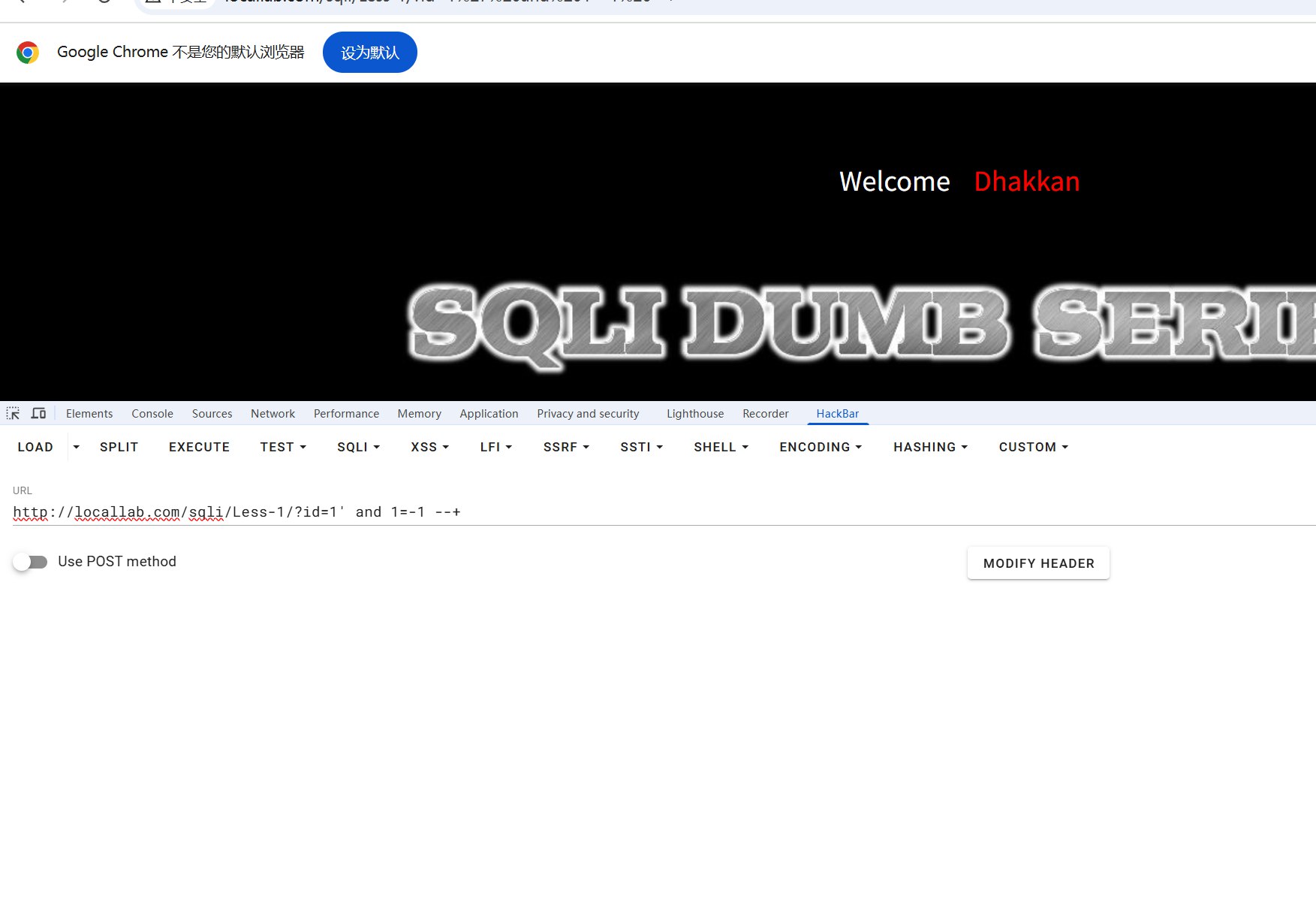
Task: Open the dropdown arrow next to LOAD
Action: coord(76,447)
